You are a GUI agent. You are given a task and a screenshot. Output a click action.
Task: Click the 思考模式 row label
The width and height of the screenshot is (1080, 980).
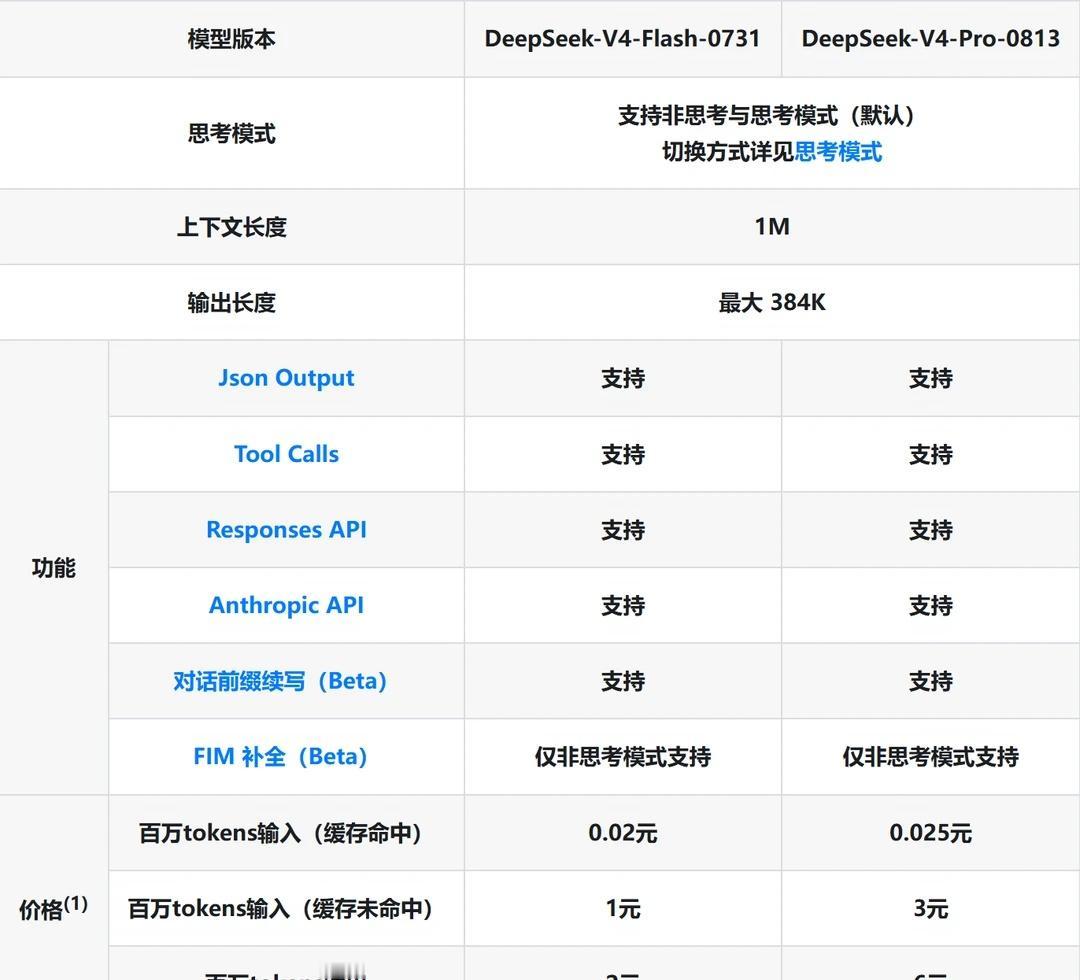tap(231, 134)
